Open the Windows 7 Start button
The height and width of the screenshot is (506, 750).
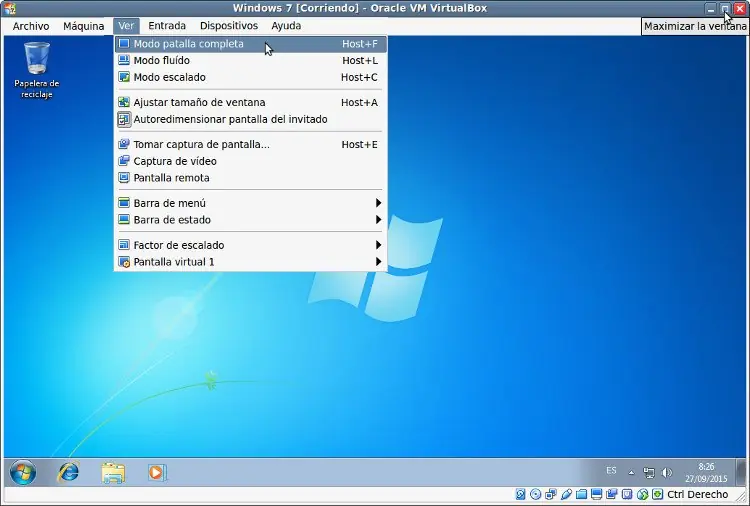[x=22, y=473]
